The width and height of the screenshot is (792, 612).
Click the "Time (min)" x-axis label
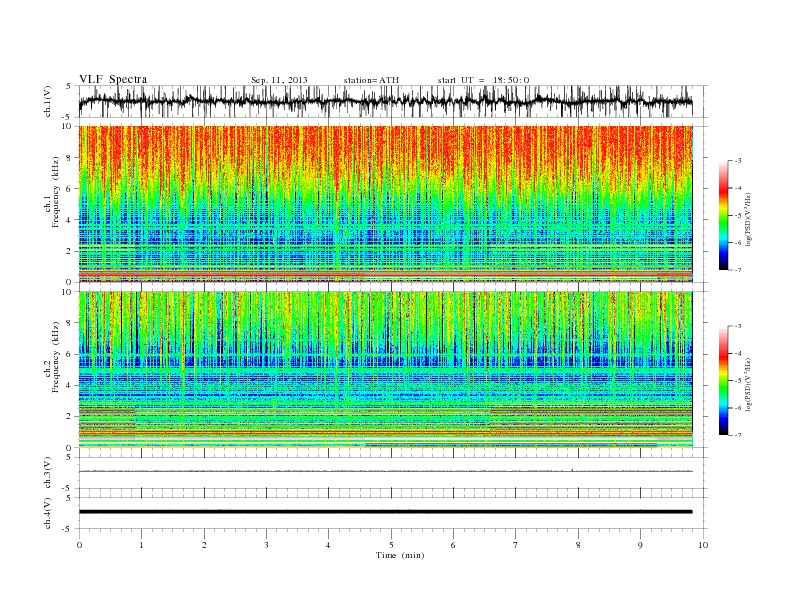(400, 555)
